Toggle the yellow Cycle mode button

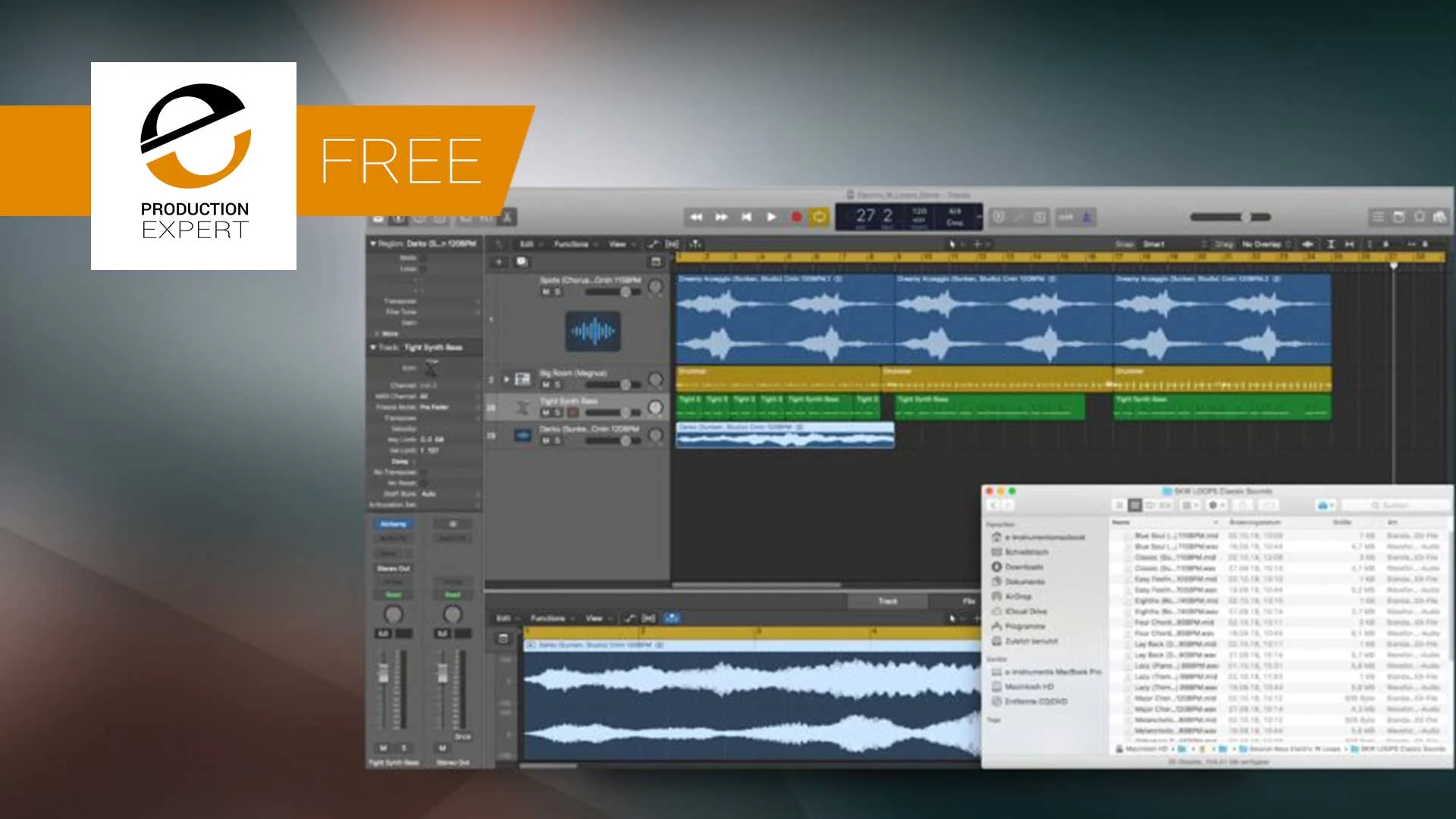coord(819,218)
